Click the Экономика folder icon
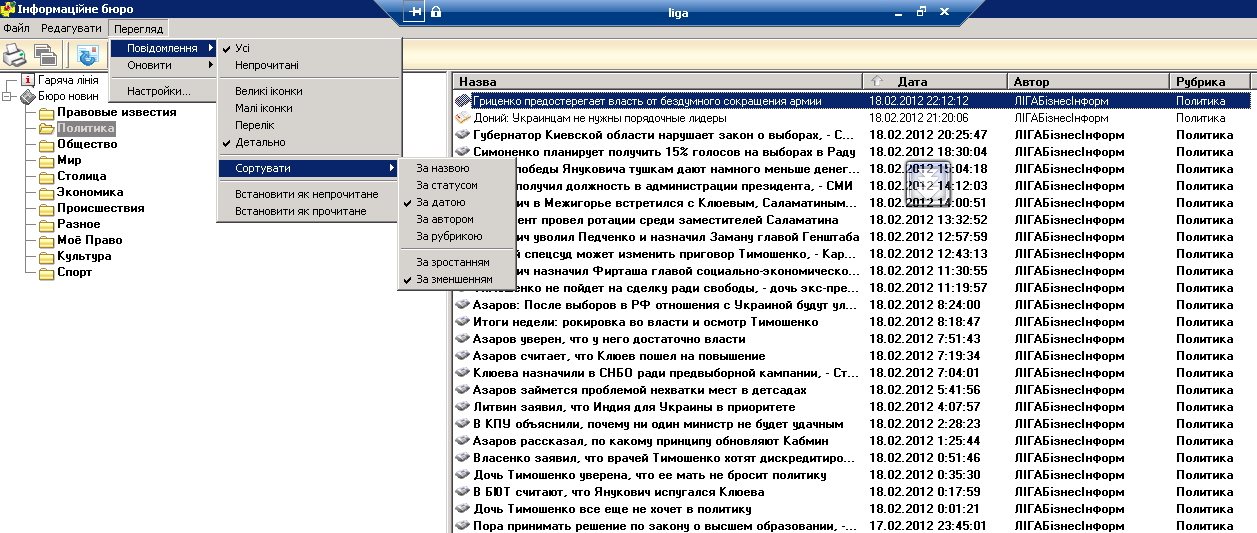The height and width of the screenshot is (533, 1257). (46, 192)
